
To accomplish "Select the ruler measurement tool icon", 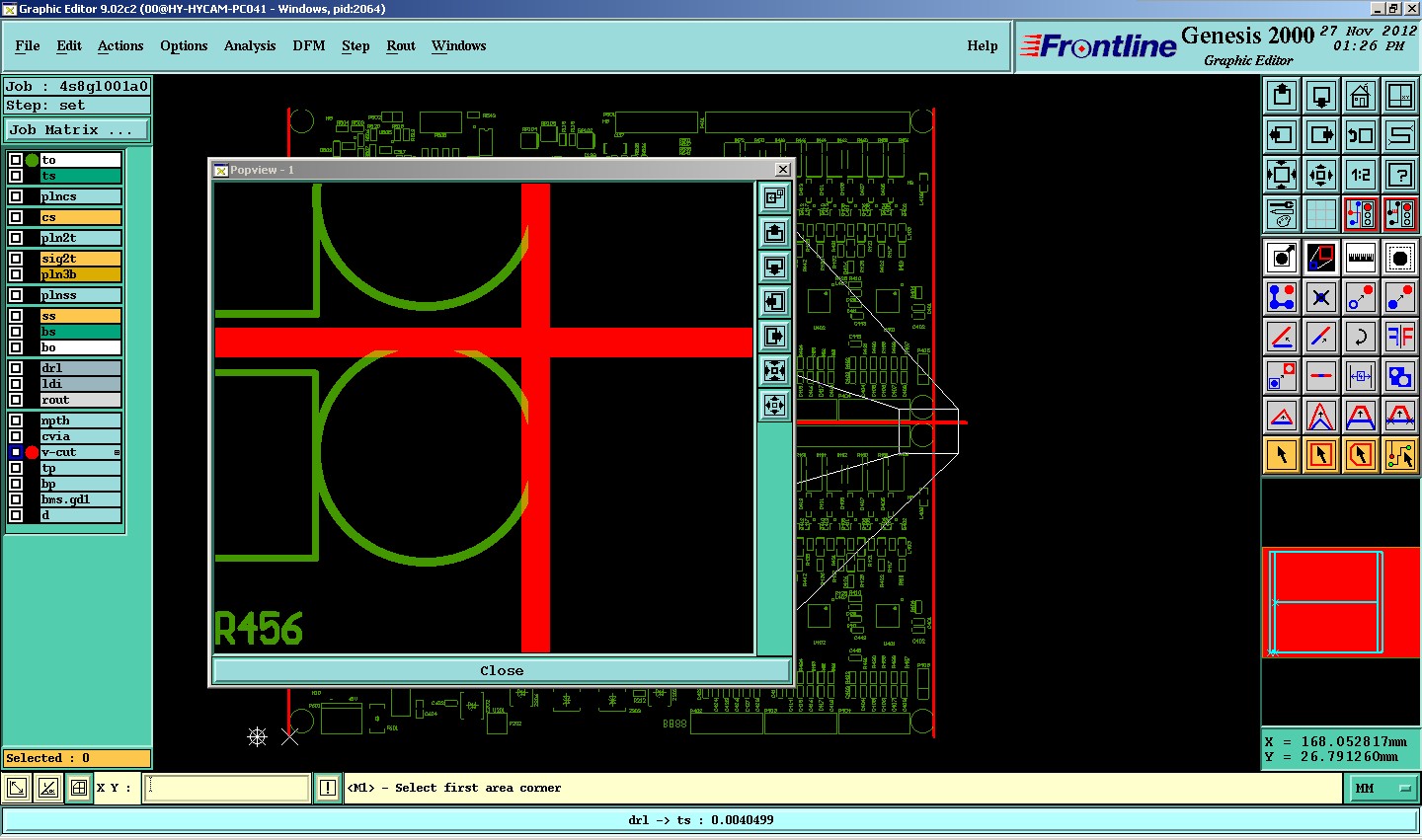I will (1361, 258).
